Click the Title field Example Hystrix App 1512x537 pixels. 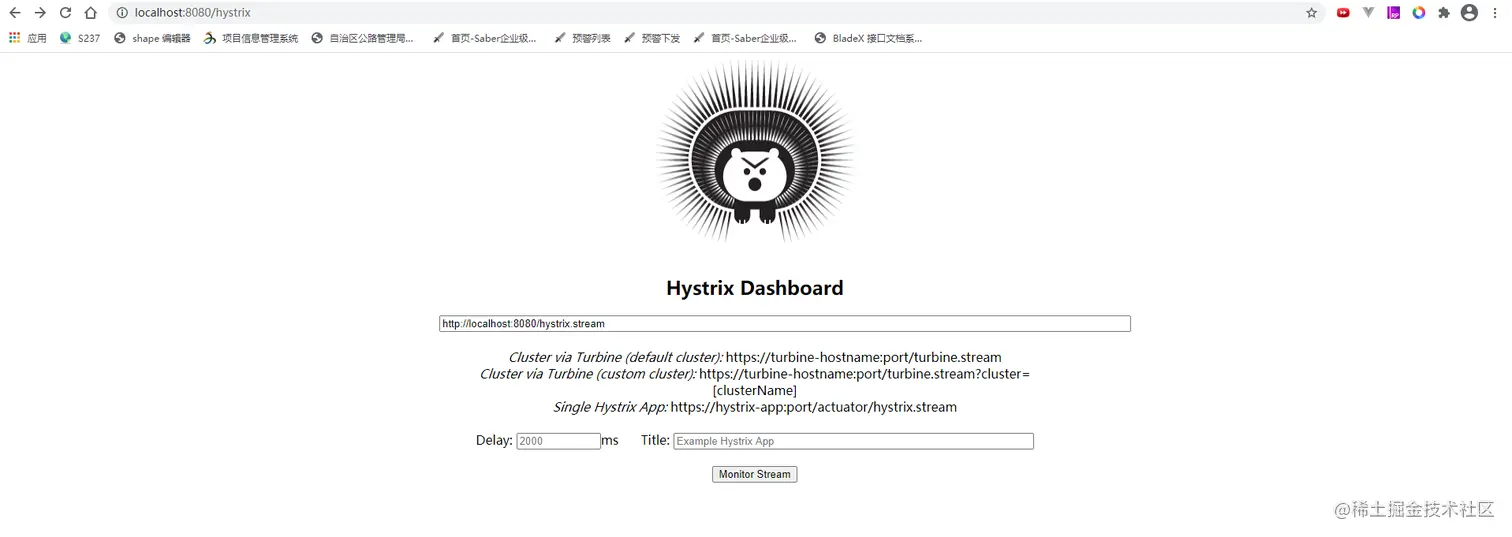[x=853, y=441]
